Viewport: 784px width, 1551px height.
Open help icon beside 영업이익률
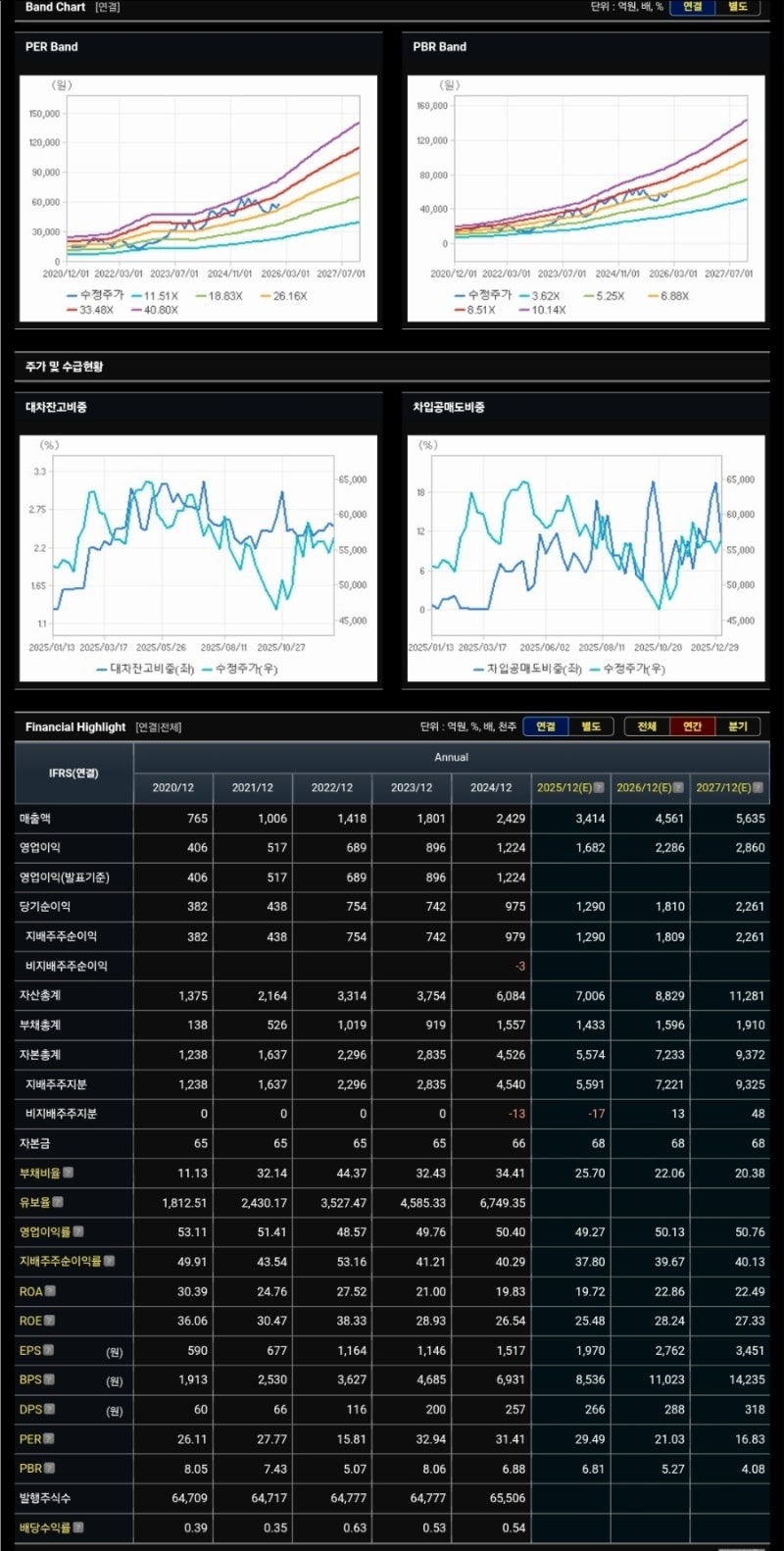(78, 1231)
